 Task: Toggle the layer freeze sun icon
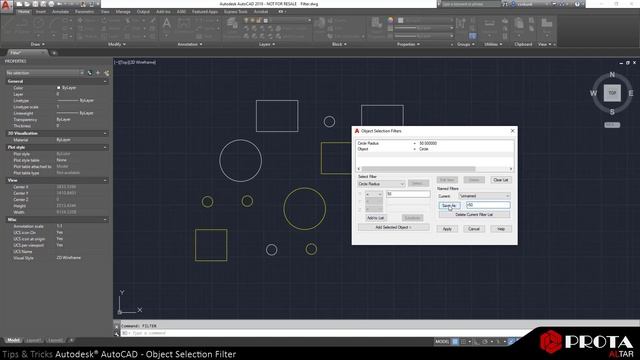(253, 20)
